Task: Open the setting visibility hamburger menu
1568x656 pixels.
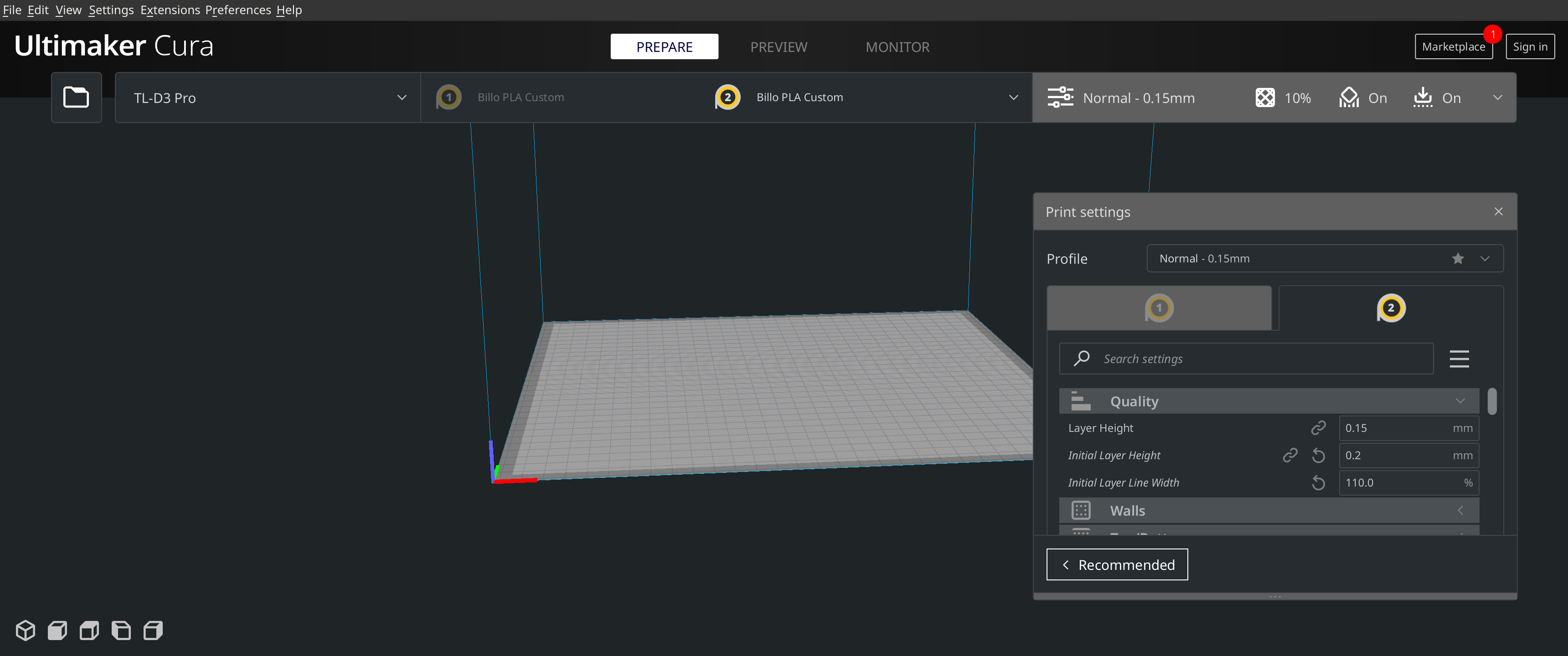Action: (1459, 359)
